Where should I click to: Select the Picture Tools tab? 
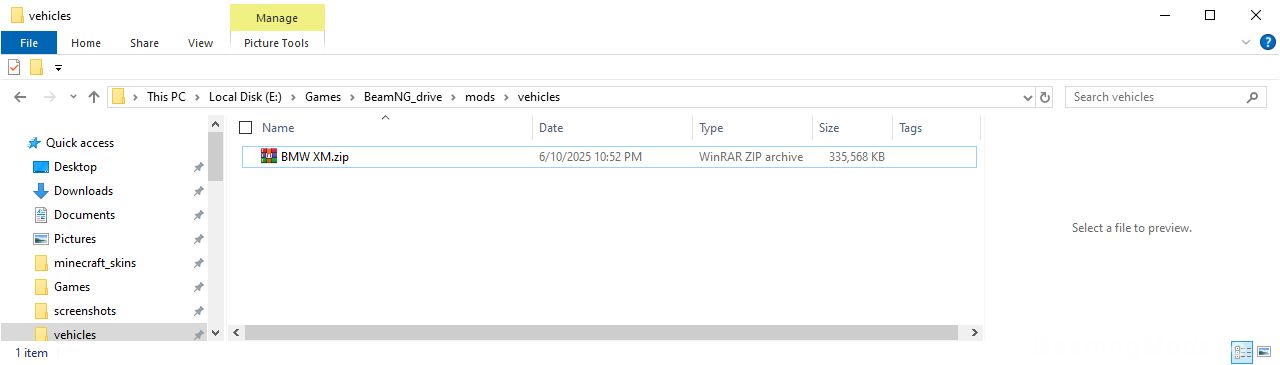coord(277,43)
